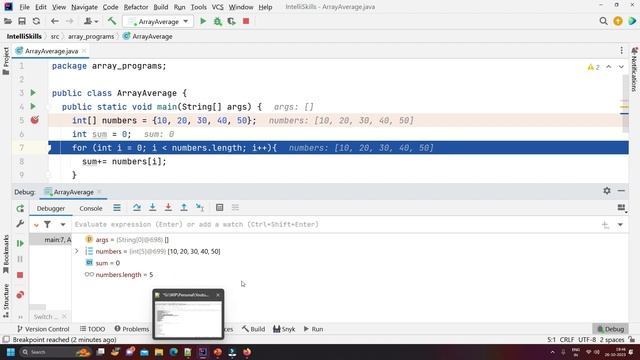Open the Version Control tool window

click(x=43, y=329)
